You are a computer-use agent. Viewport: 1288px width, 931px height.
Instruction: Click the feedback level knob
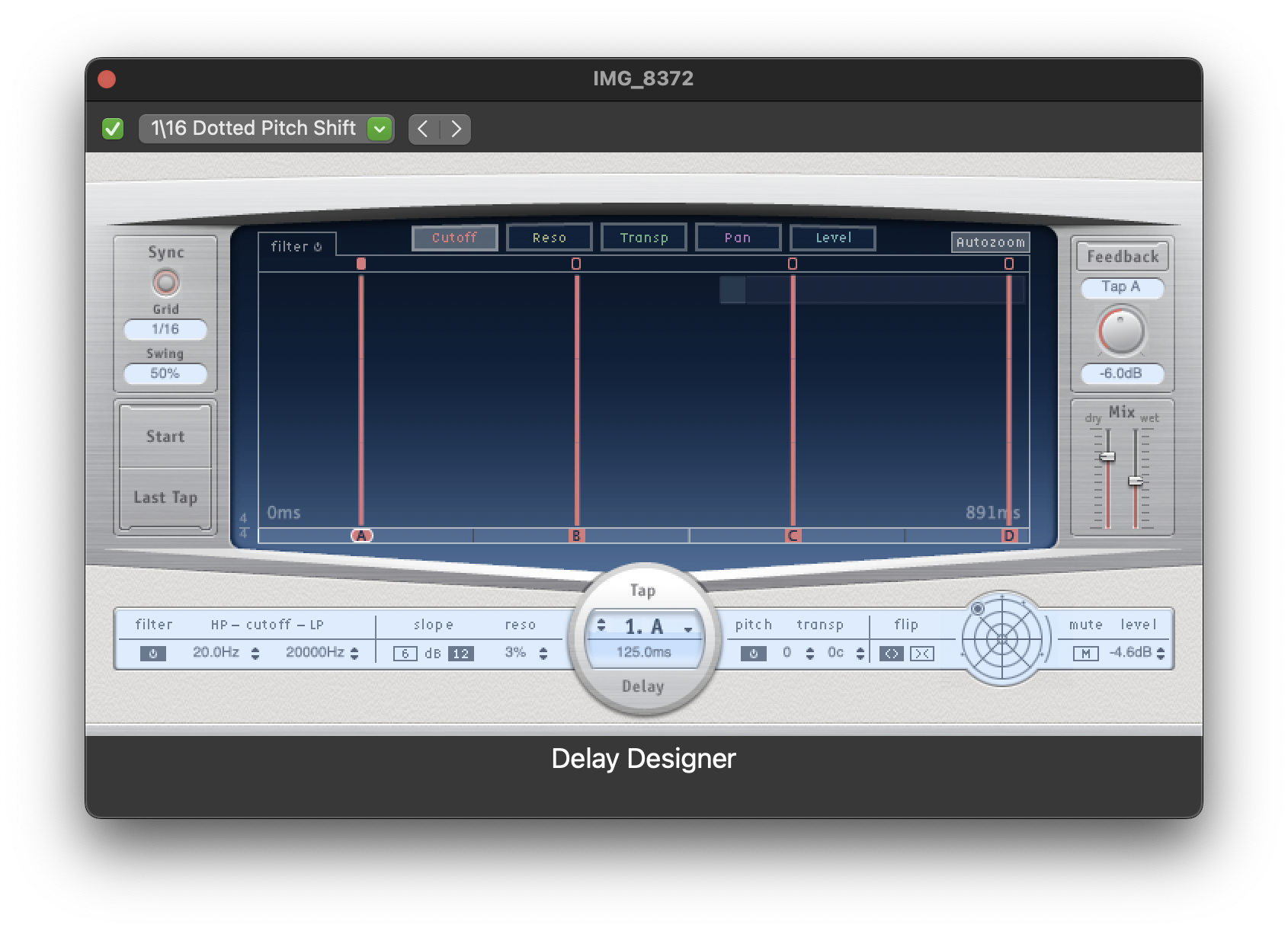point(1122,331)
